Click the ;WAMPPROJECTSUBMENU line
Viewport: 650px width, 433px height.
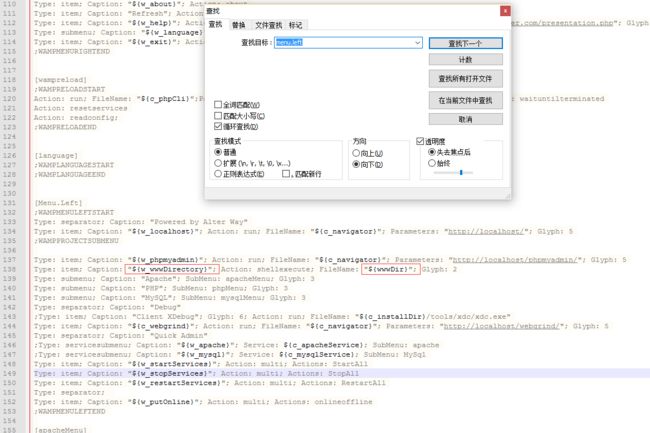pyautogui.click(x=77, y=241)
